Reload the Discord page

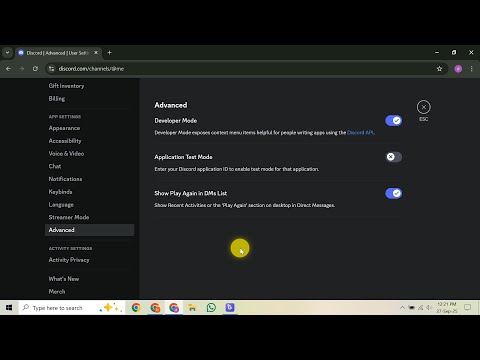tap(35, 69)
